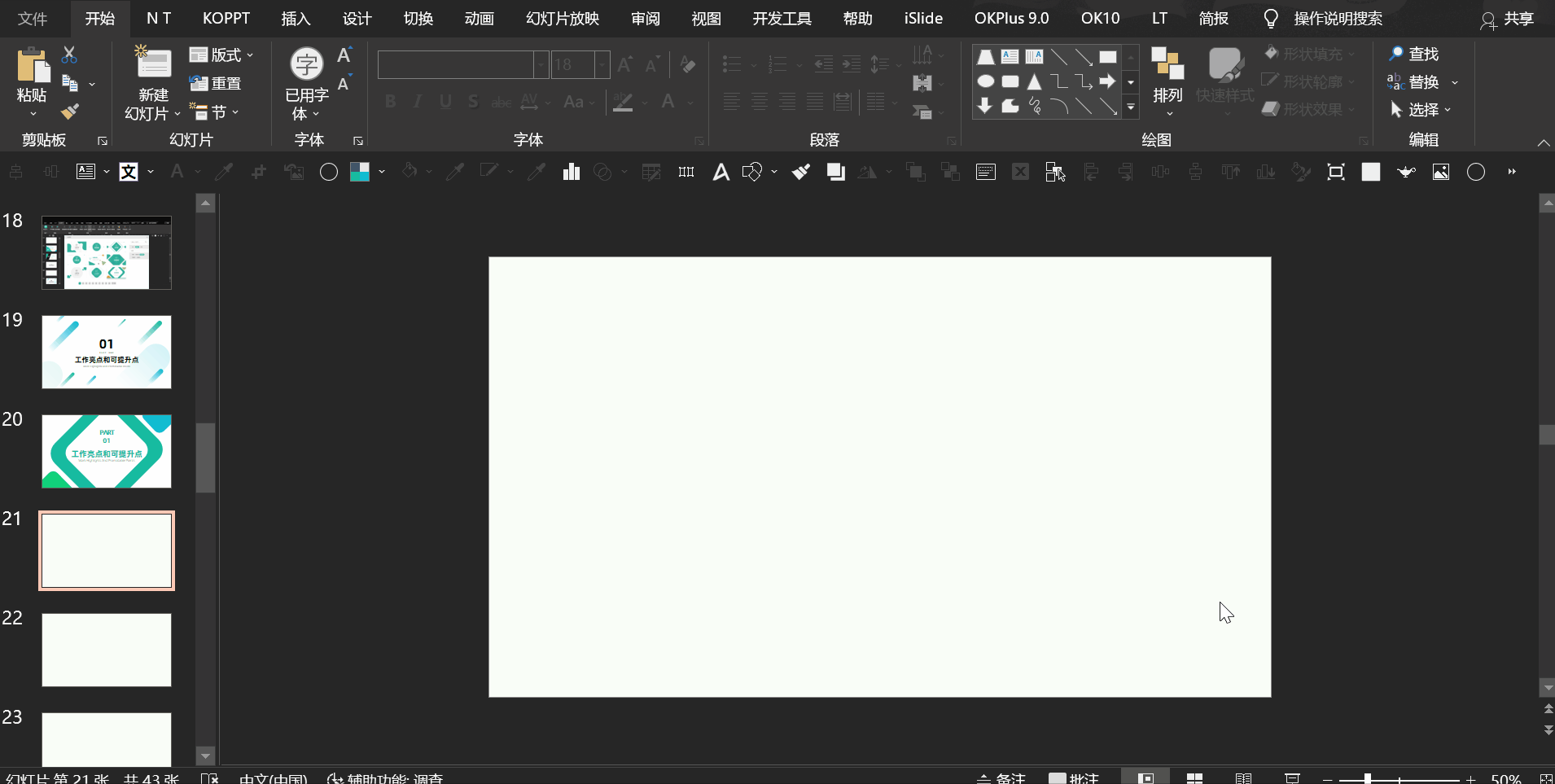The width and height of the screenshot is (1555, 784).
Task: Open the 选择 Select dropdown
Action: (x=1421, y=110)
